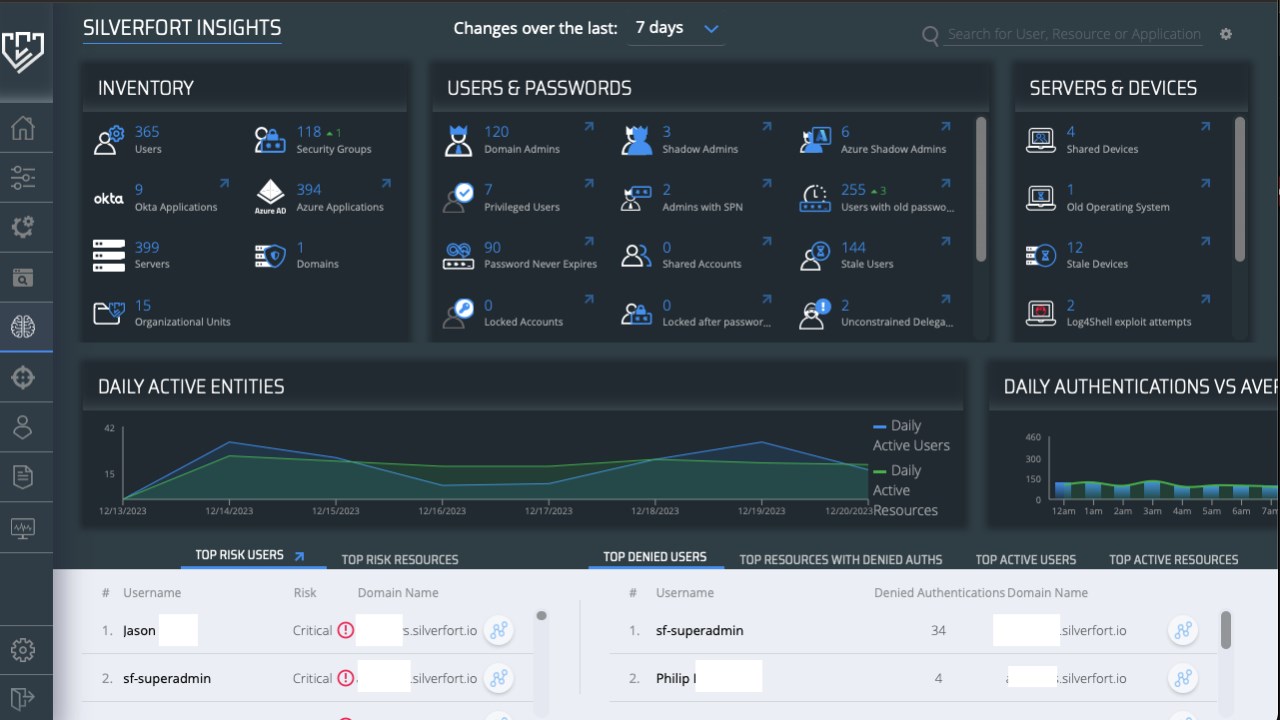Viewport: 1280px width, 720px height.
Task: Open settings gear beside the search field
Action: [1226, 34]
